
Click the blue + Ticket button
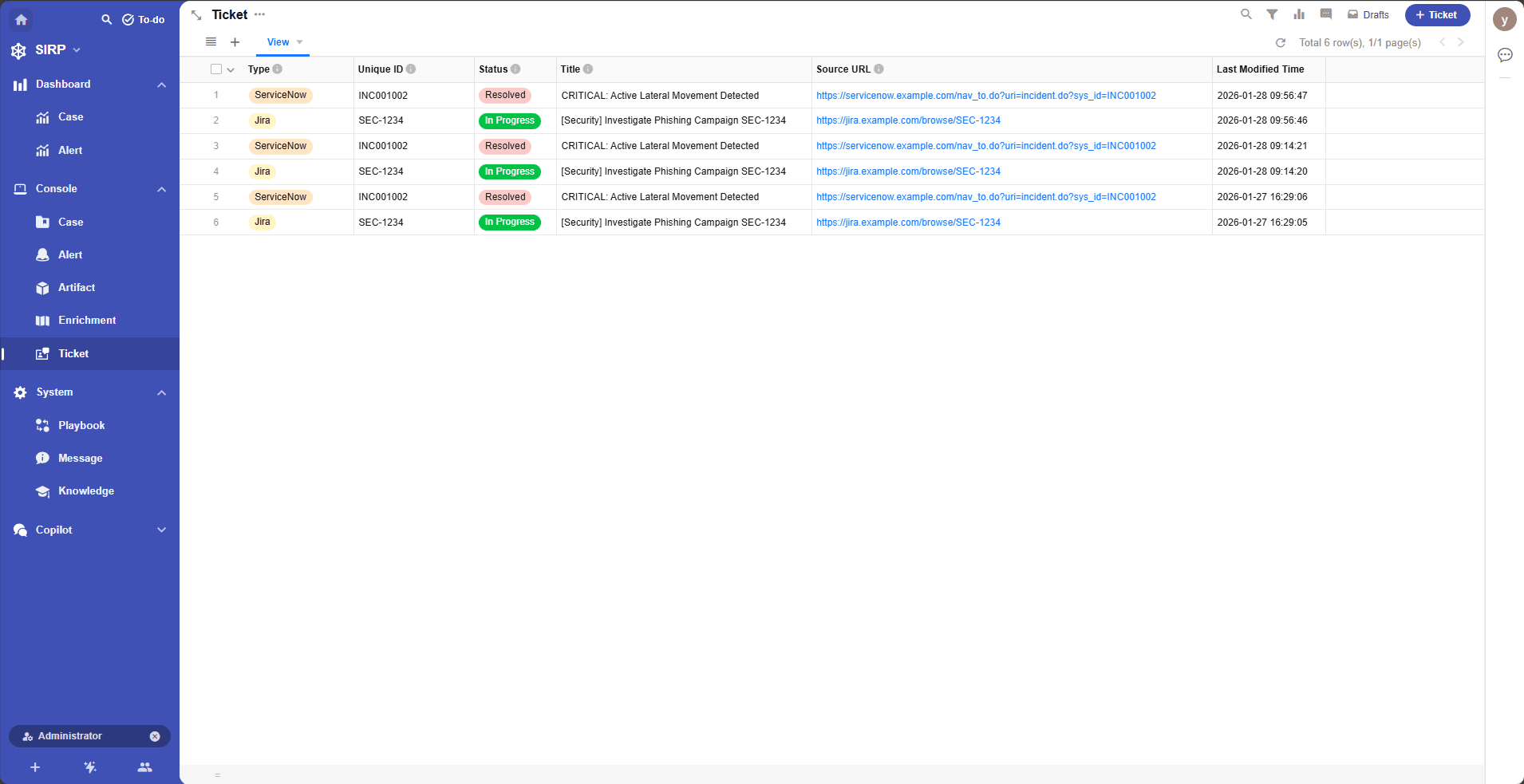(x=1436, y=15)
